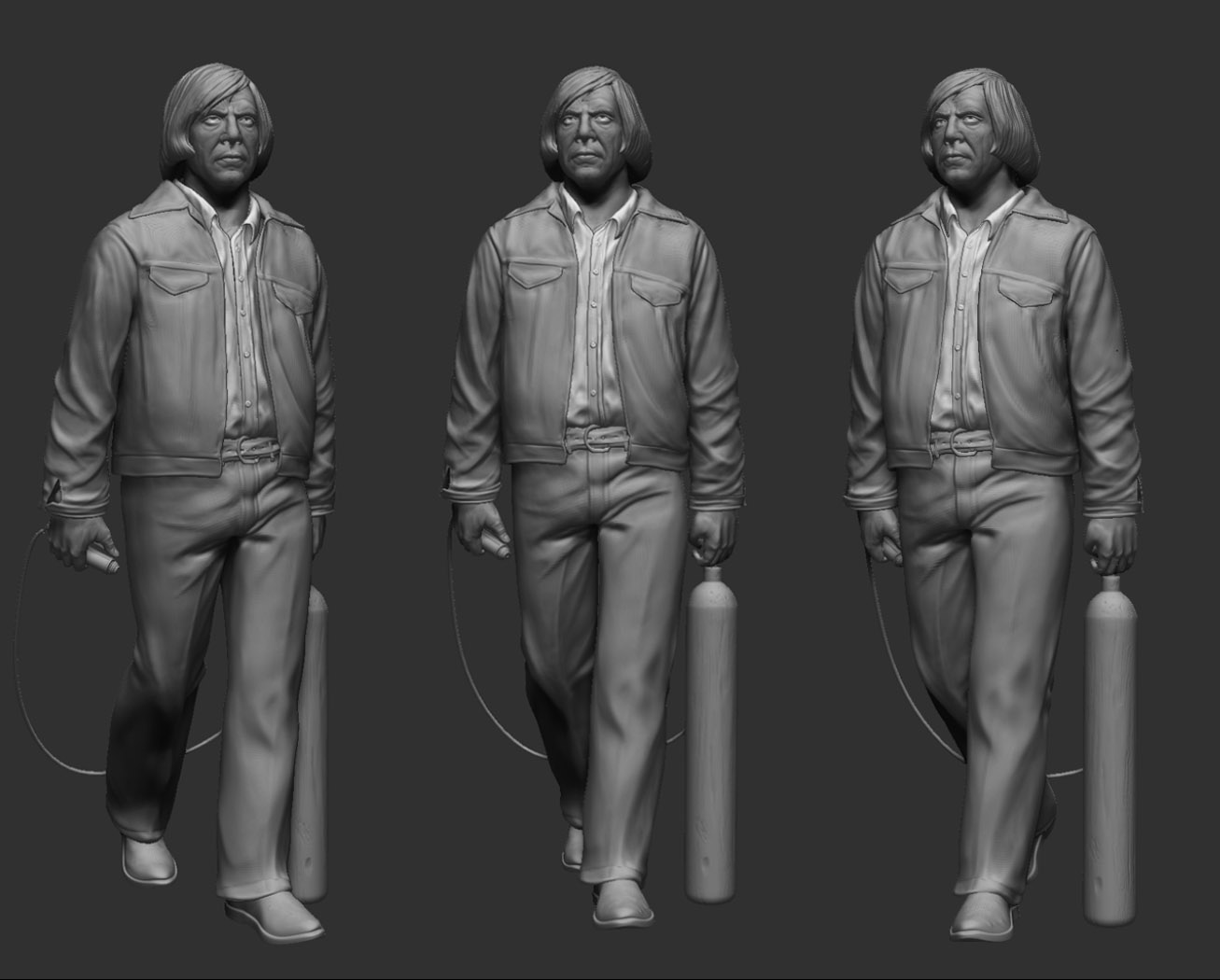This screenshot has width=1220, height=980.
Task: Select the left sculpted figure's head
Action: [x=217, y=125]
